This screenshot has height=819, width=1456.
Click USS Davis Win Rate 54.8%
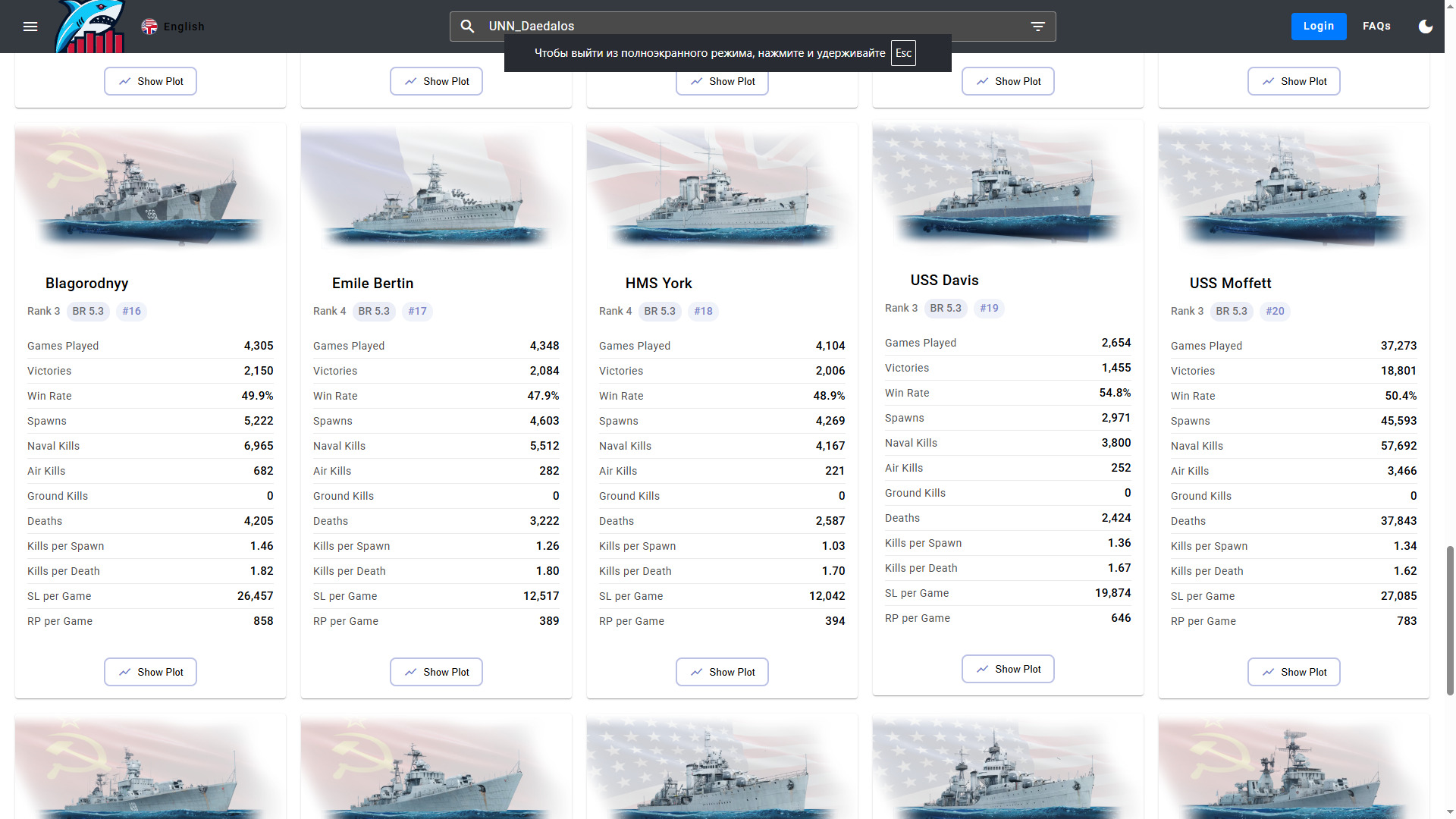tap(1115, 393)
